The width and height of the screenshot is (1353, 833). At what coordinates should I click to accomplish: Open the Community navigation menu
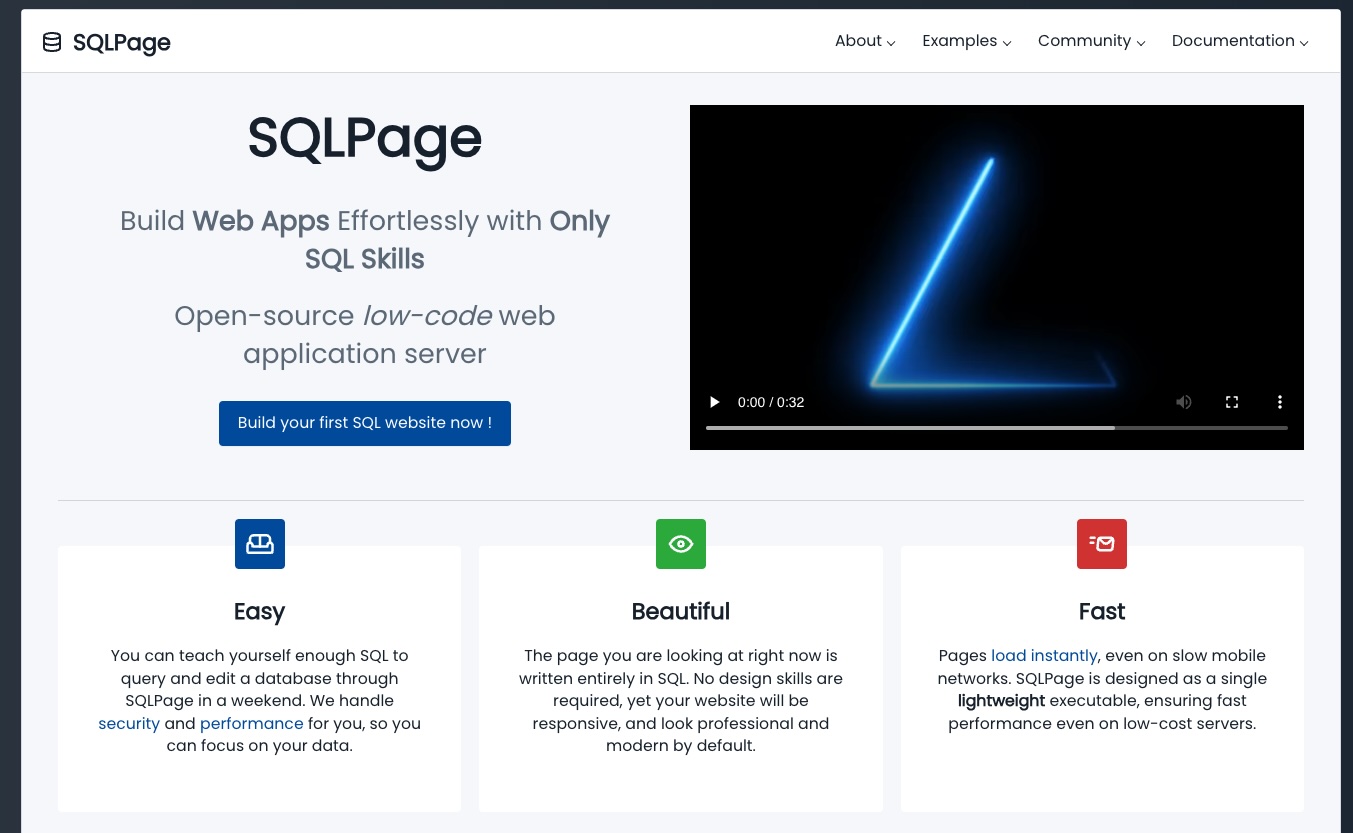click(x=1092, y=41)
